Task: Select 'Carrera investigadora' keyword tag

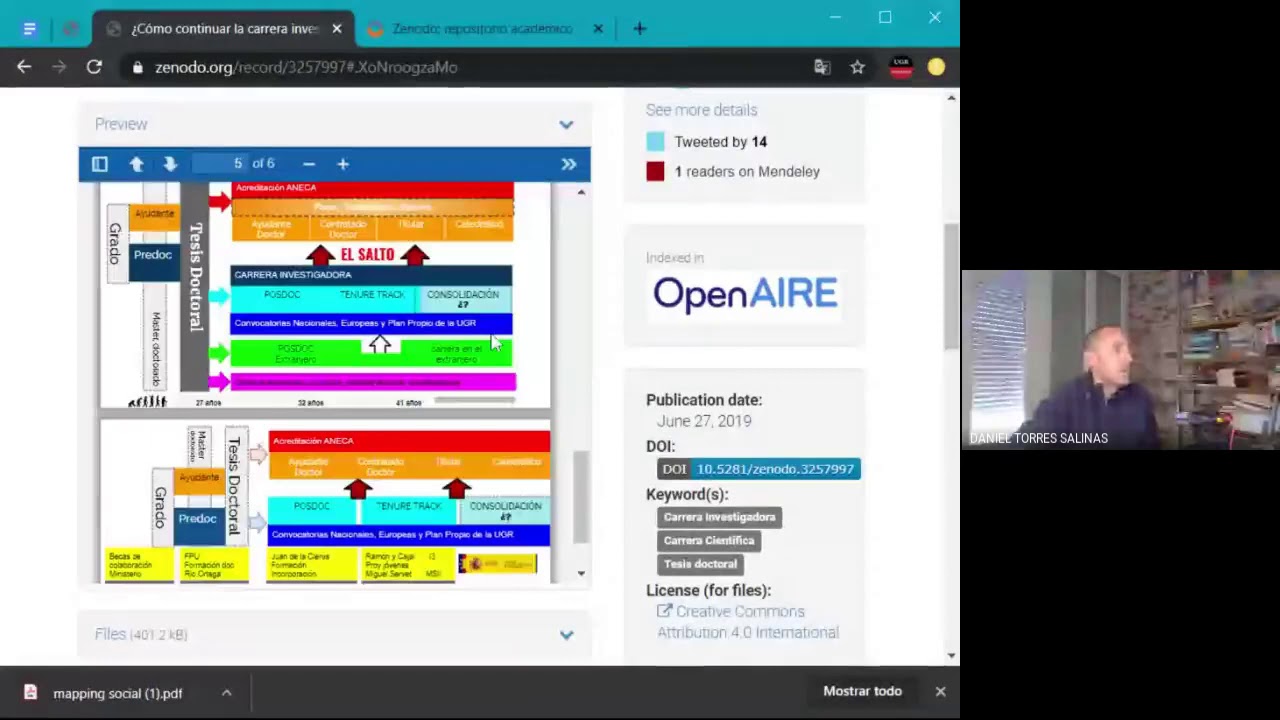Action: (719, 517)
